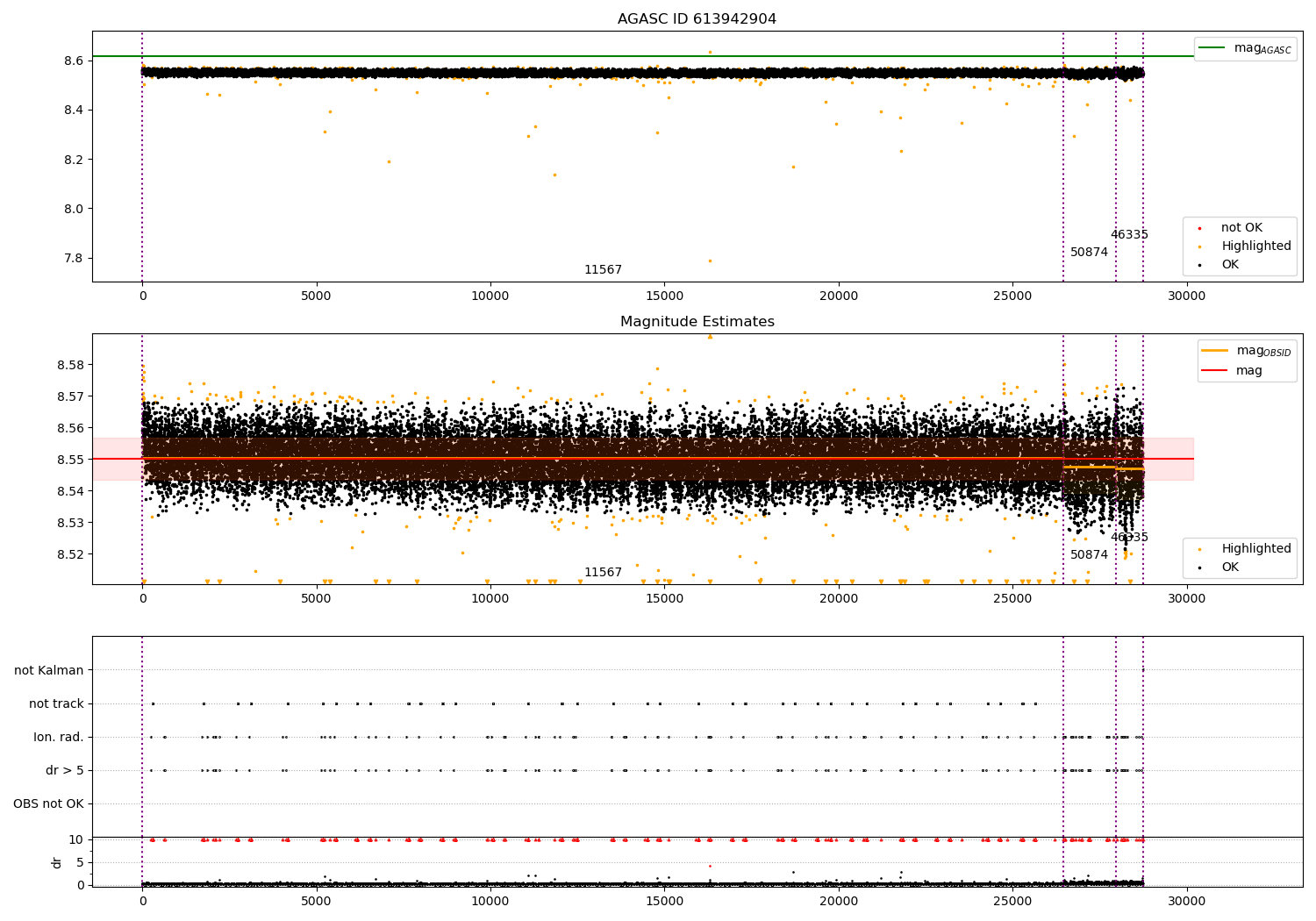Click the 46335 annotation in top plot
This screenshot has height=921, width=1316.
tap(1129, 235)
